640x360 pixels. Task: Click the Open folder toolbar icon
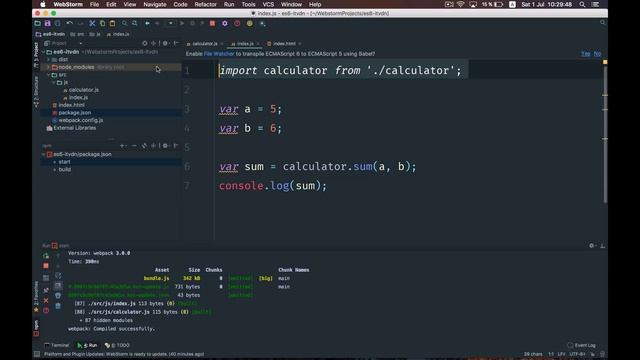click(38, 24)
